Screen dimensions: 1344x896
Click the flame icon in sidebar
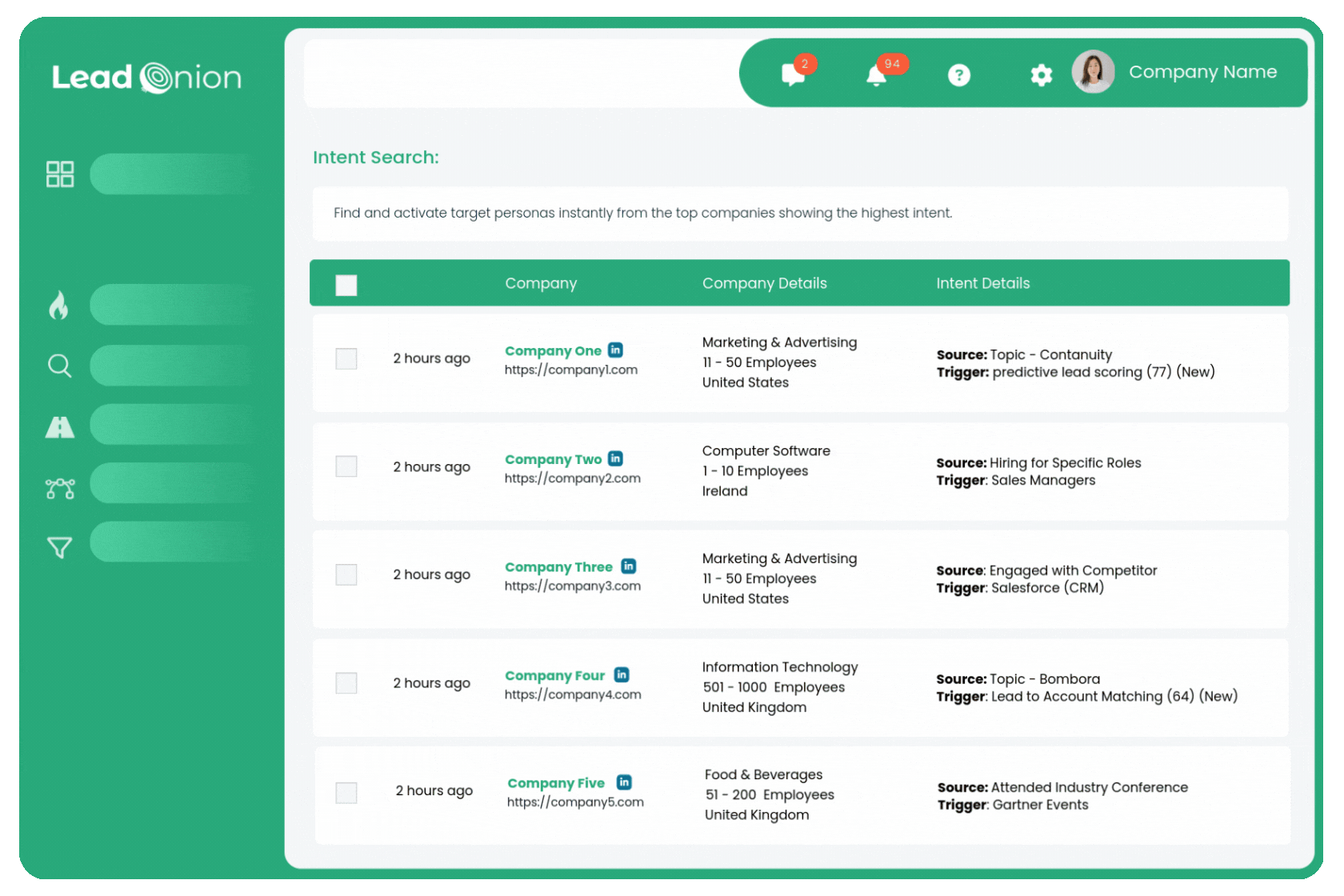[x=59, y=305]
